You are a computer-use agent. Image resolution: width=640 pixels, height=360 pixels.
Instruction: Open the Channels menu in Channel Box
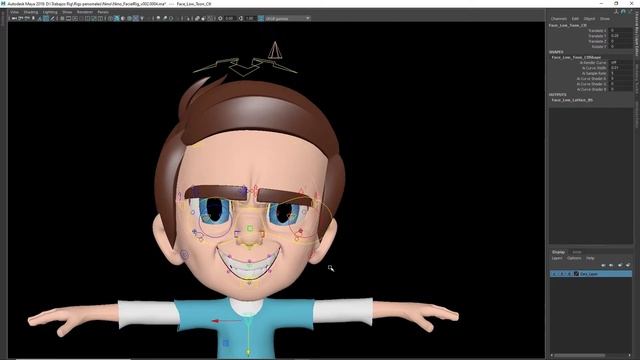(559, 19)
